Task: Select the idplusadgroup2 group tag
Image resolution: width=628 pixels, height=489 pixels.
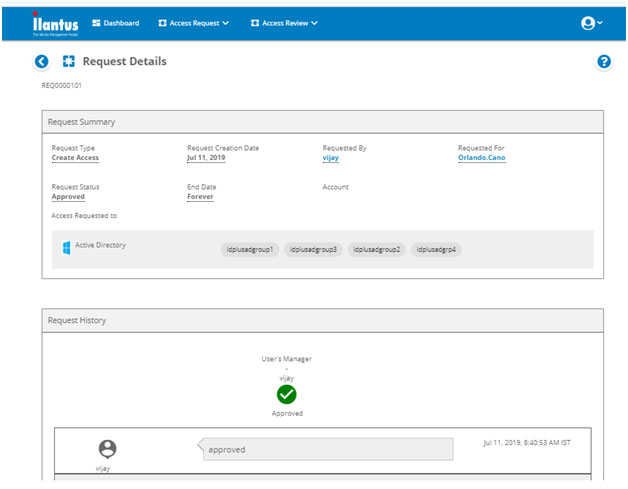Action: pyautogui.click(x=376, y=250)
